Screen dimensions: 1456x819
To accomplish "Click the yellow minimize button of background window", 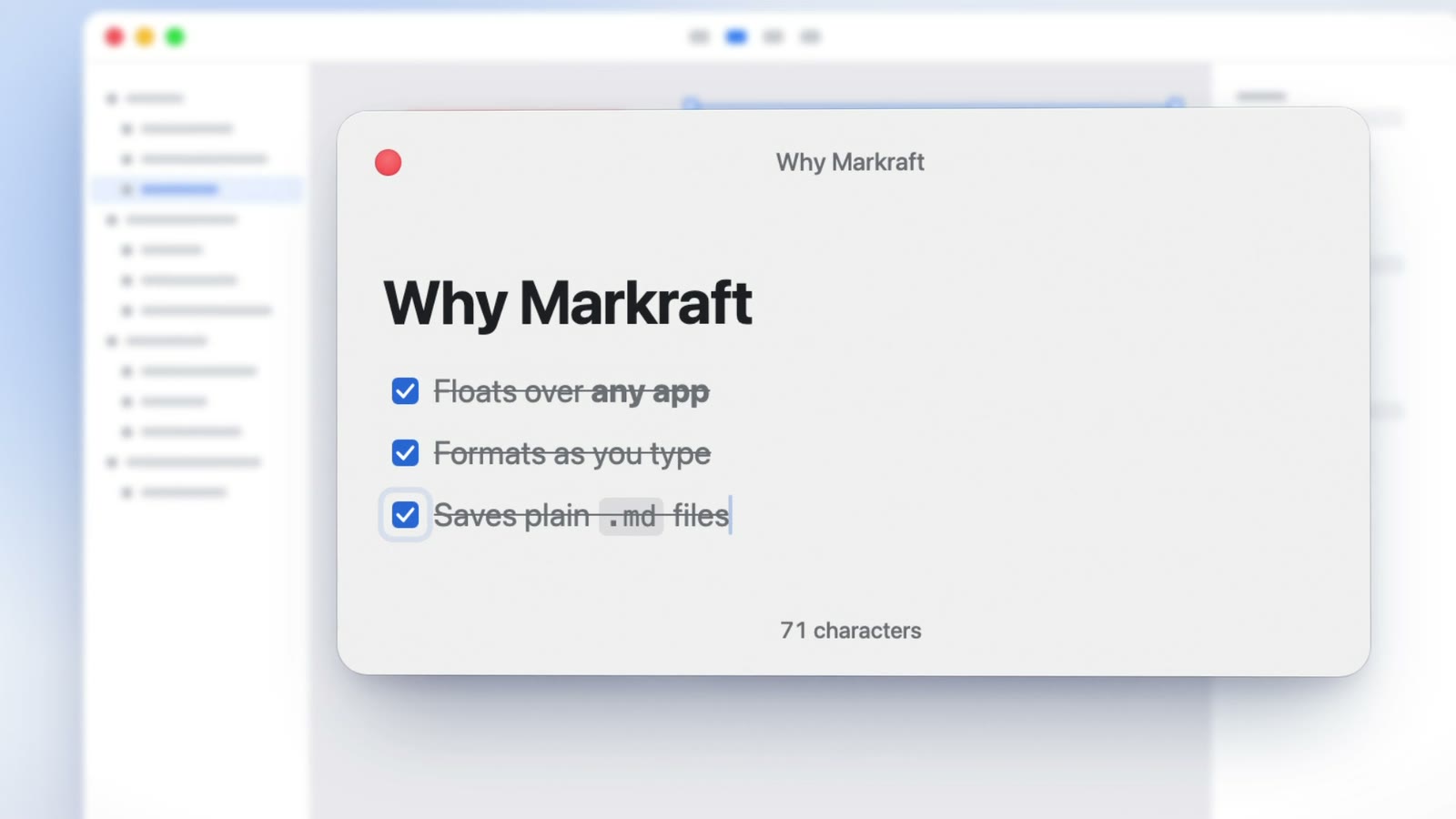I will pos(144,36).
